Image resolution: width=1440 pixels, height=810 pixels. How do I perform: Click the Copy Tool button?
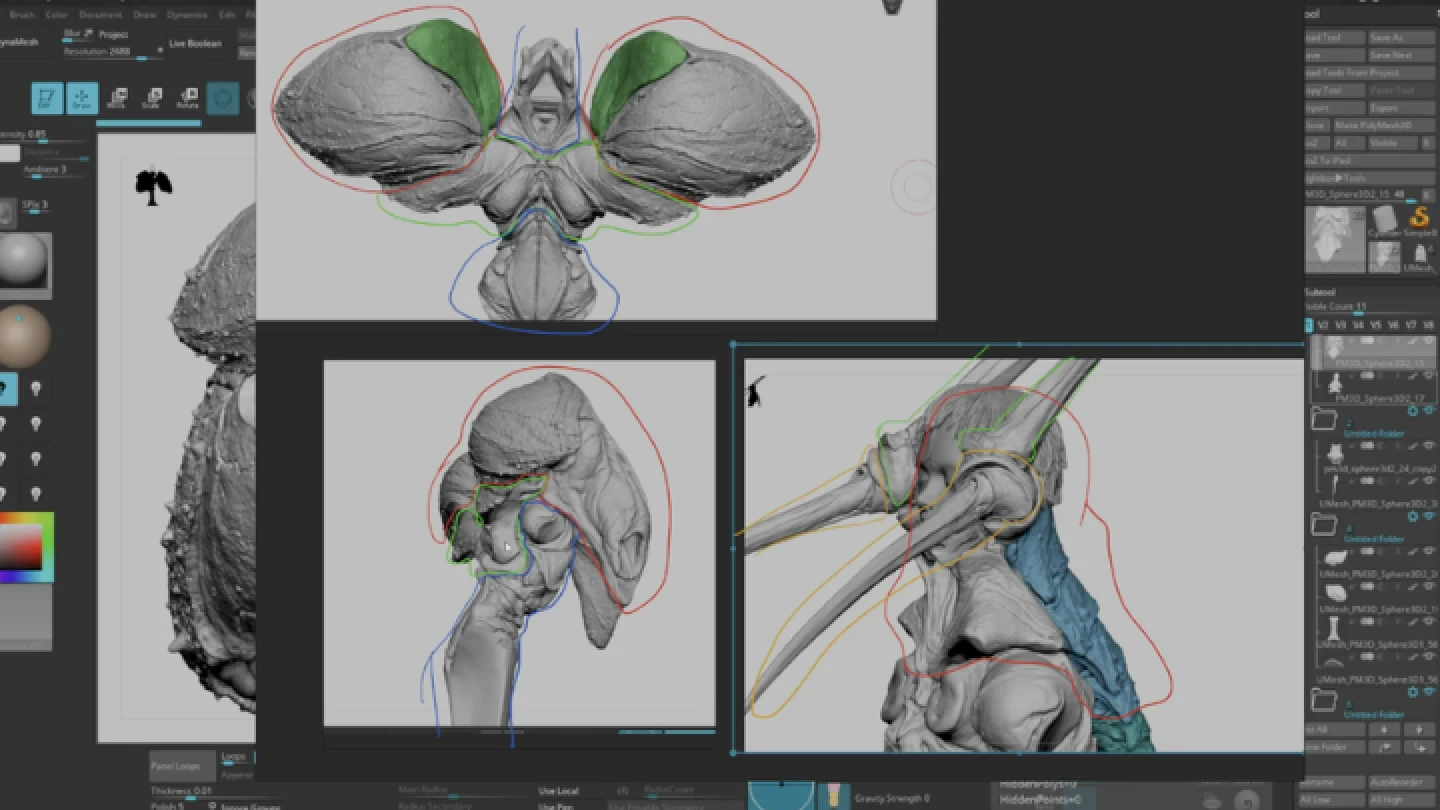coord(1335,90)
